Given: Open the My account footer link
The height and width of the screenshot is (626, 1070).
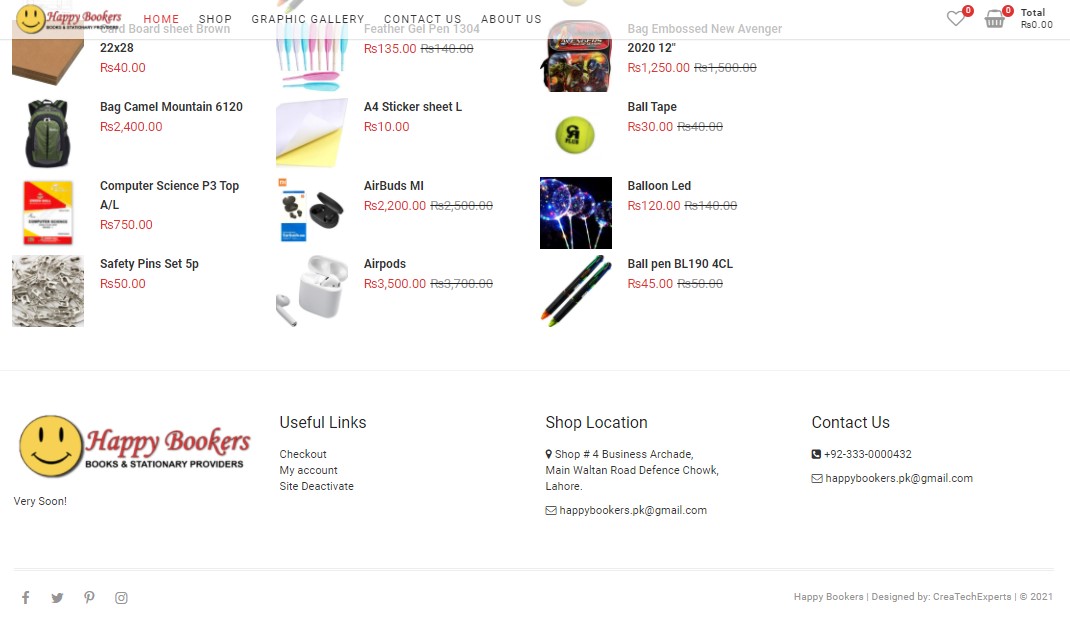Looking at the screenshot, I should (x=308, y=470).
